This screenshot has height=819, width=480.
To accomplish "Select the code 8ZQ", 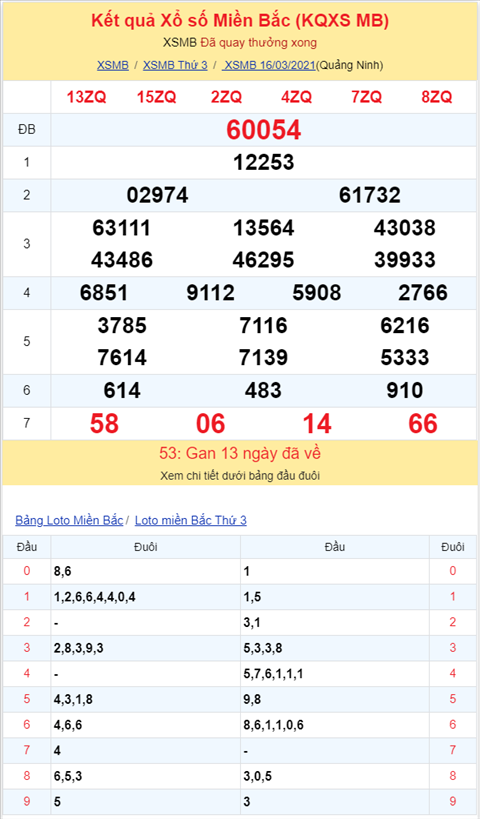I will (x=437, y=97).
